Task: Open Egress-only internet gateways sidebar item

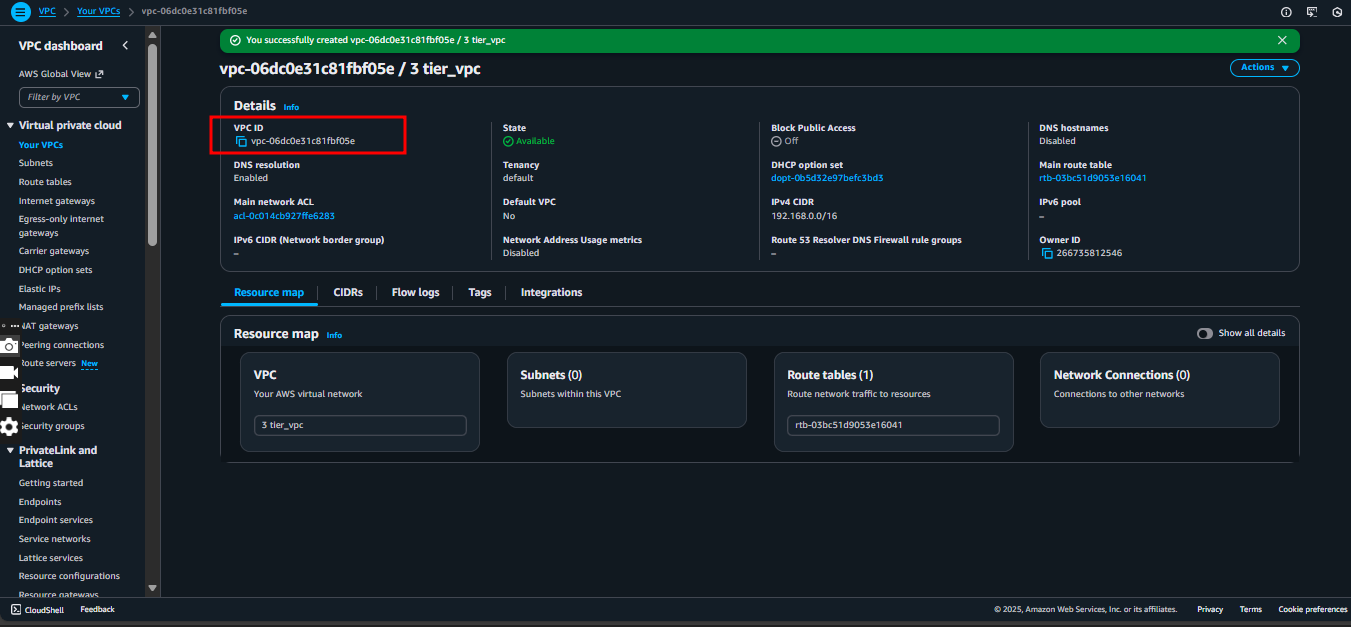Action: click(61, 226)
